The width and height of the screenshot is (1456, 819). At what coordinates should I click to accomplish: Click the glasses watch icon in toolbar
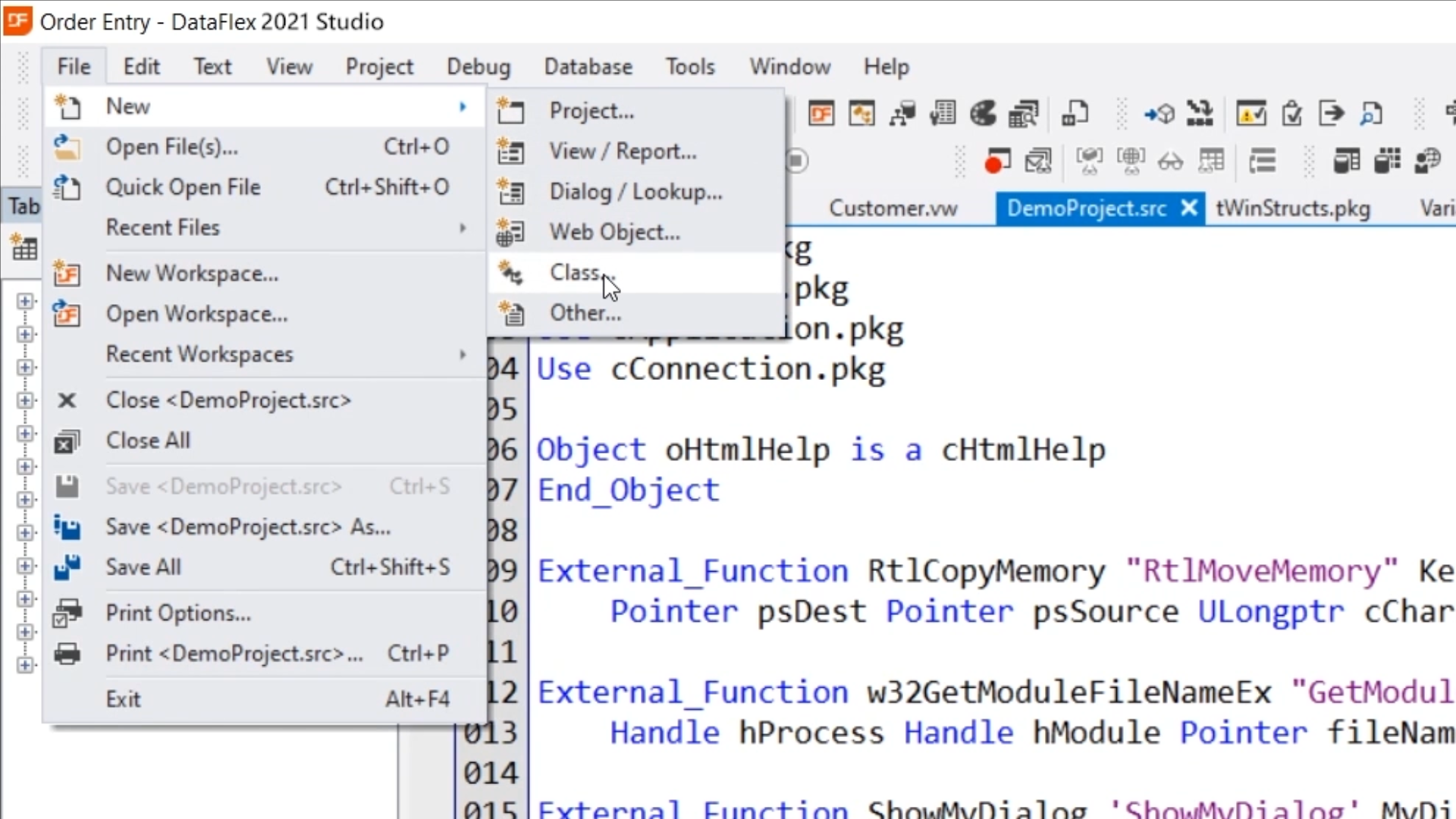1170,161
